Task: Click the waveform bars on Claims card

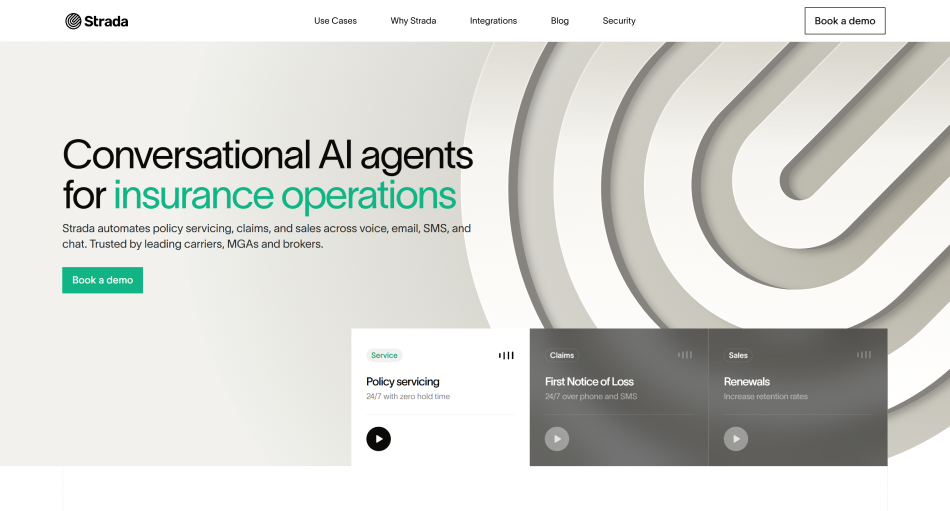Action: click(685, 355)
